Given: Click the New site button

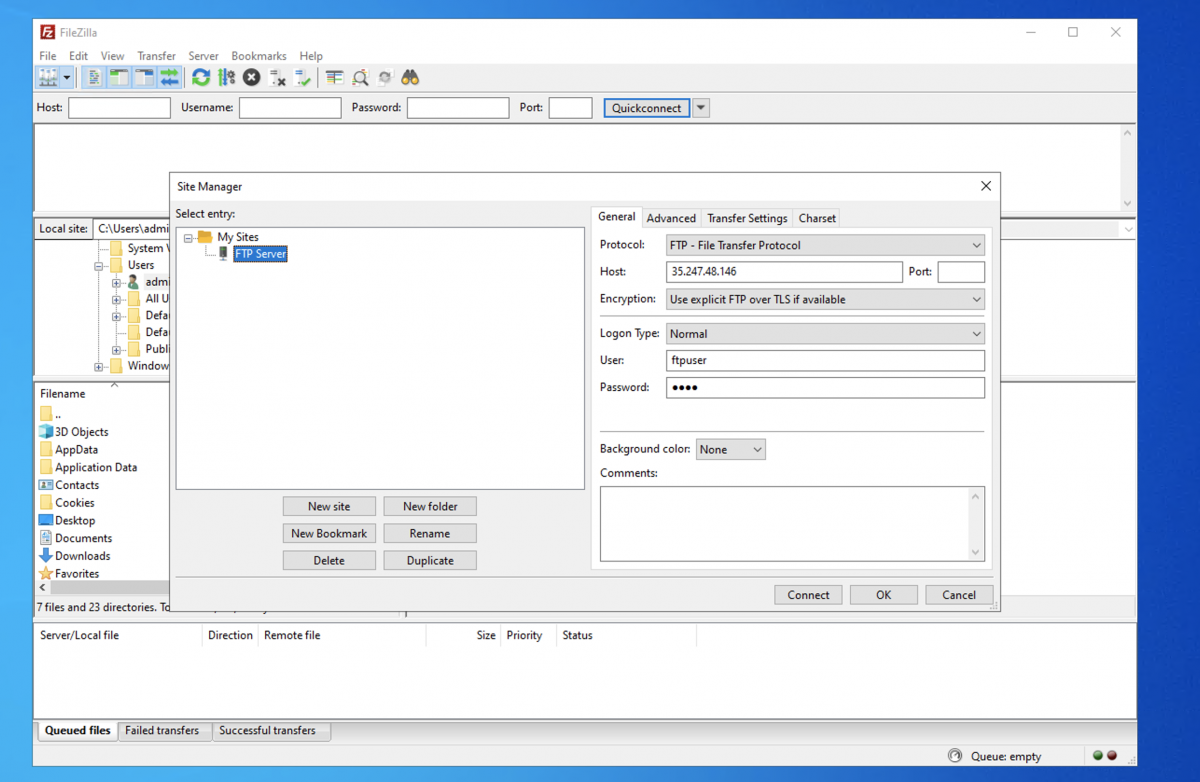Looking at the screenshot, I should [329, 507].
